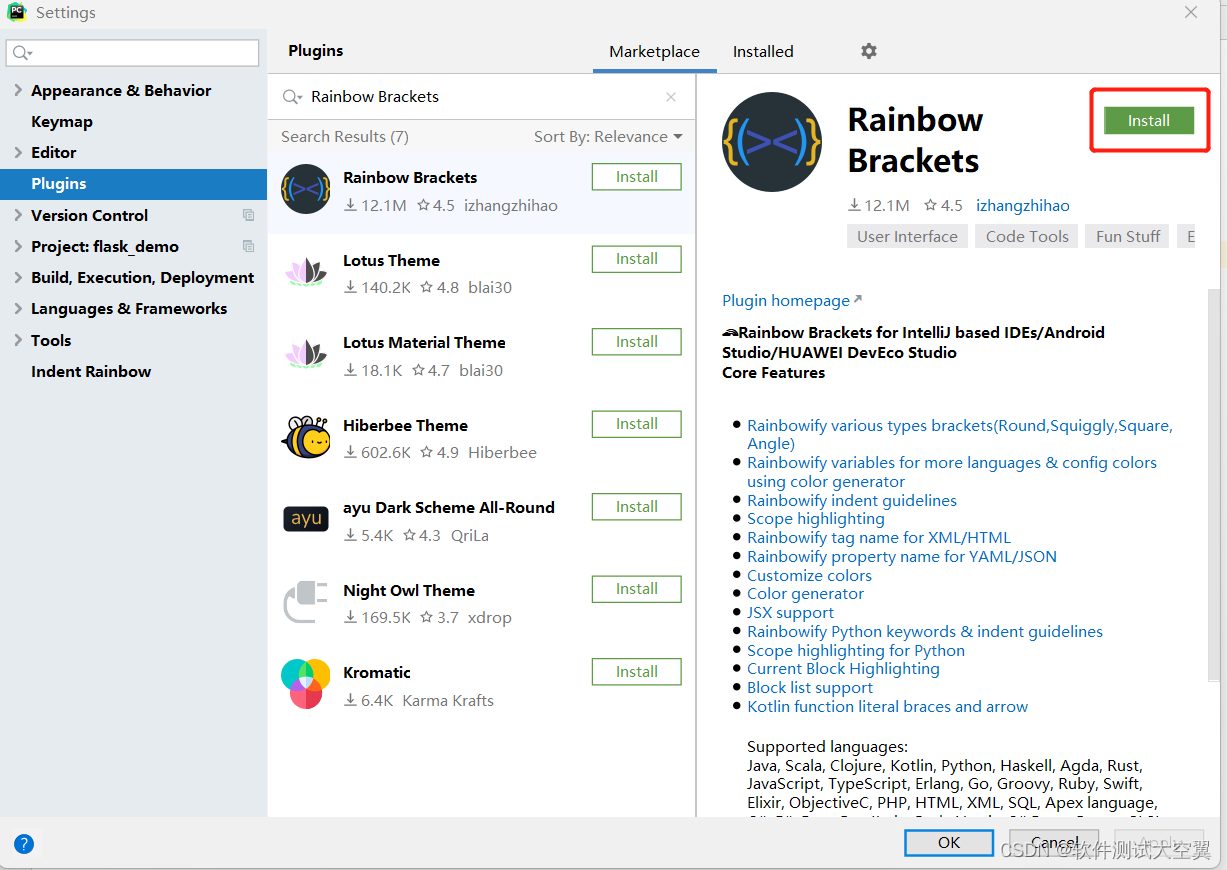Open the Rainbowify indent guidelines link
1227x870 pixels.
coord(852,500)
